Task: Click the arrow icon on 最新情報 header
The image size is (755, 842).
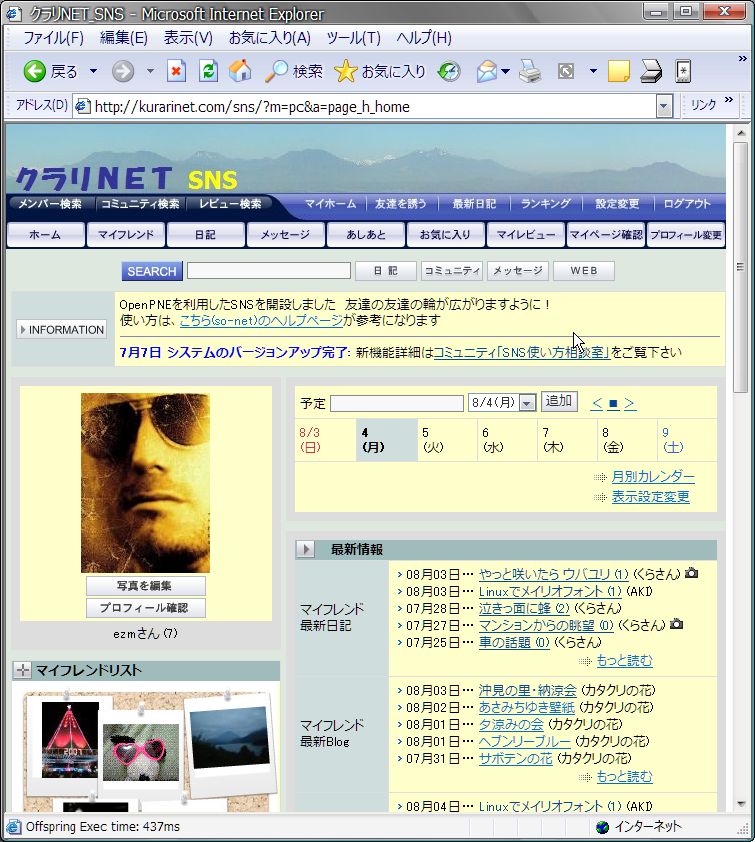Action: pos(306,549)
